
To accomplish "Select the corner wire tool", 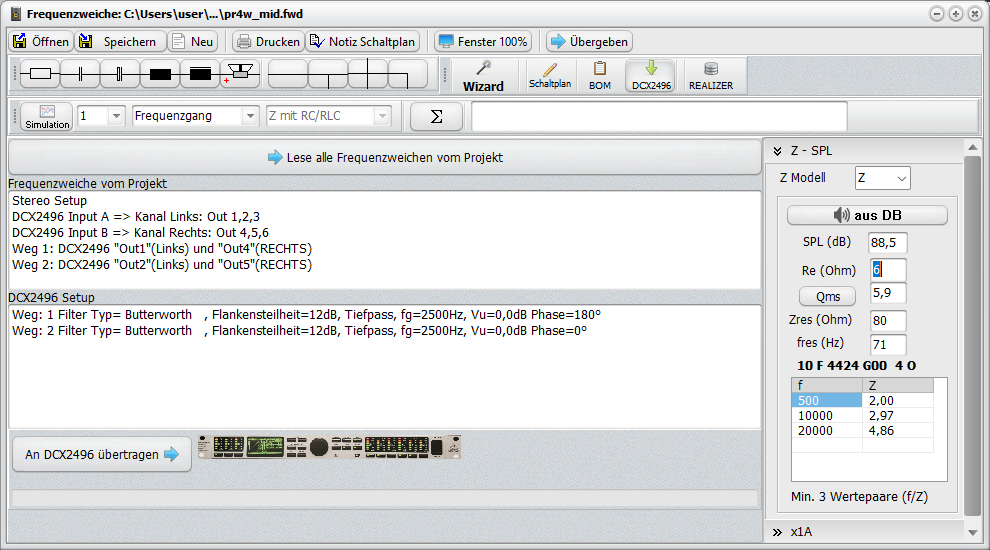I will 407,75.
